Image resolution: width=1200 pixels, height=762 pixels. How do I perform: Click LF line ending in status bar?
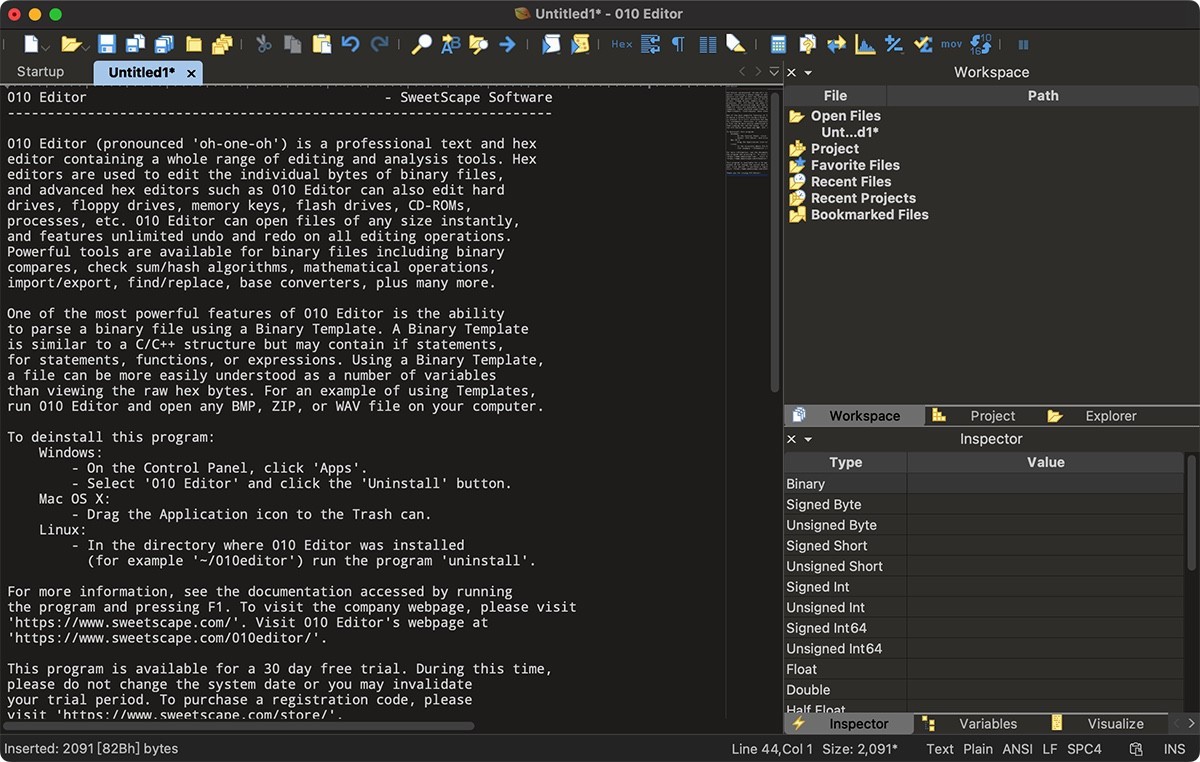[x=1050, y=749]
